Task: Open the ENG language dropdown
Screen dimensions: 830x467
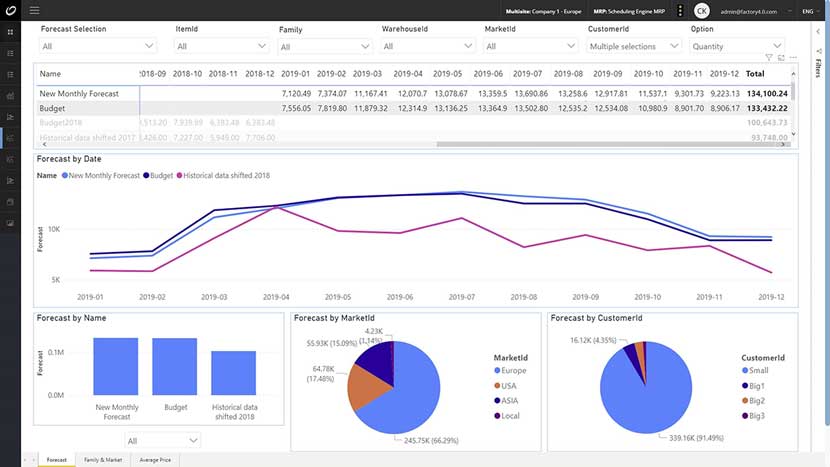Action: [x=810, y=11]
